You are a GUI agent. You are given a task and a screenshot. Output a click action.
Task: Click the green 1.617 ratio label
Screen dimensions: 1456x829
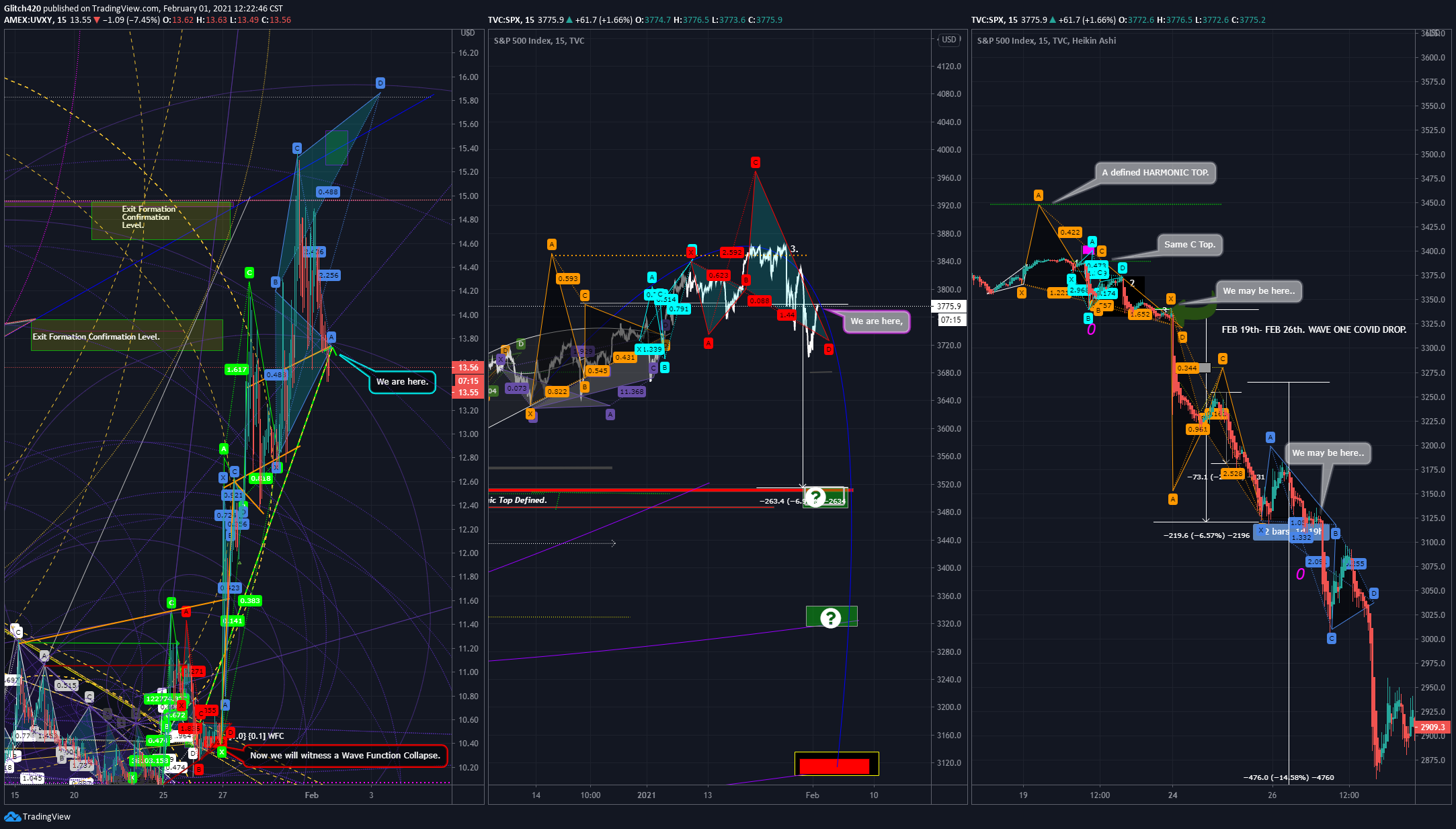[237, 370]
